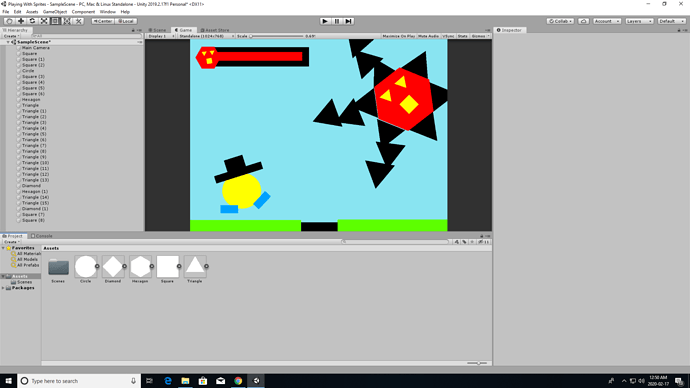
Task: Open the File menu
Action: click(x=6, y=12)
